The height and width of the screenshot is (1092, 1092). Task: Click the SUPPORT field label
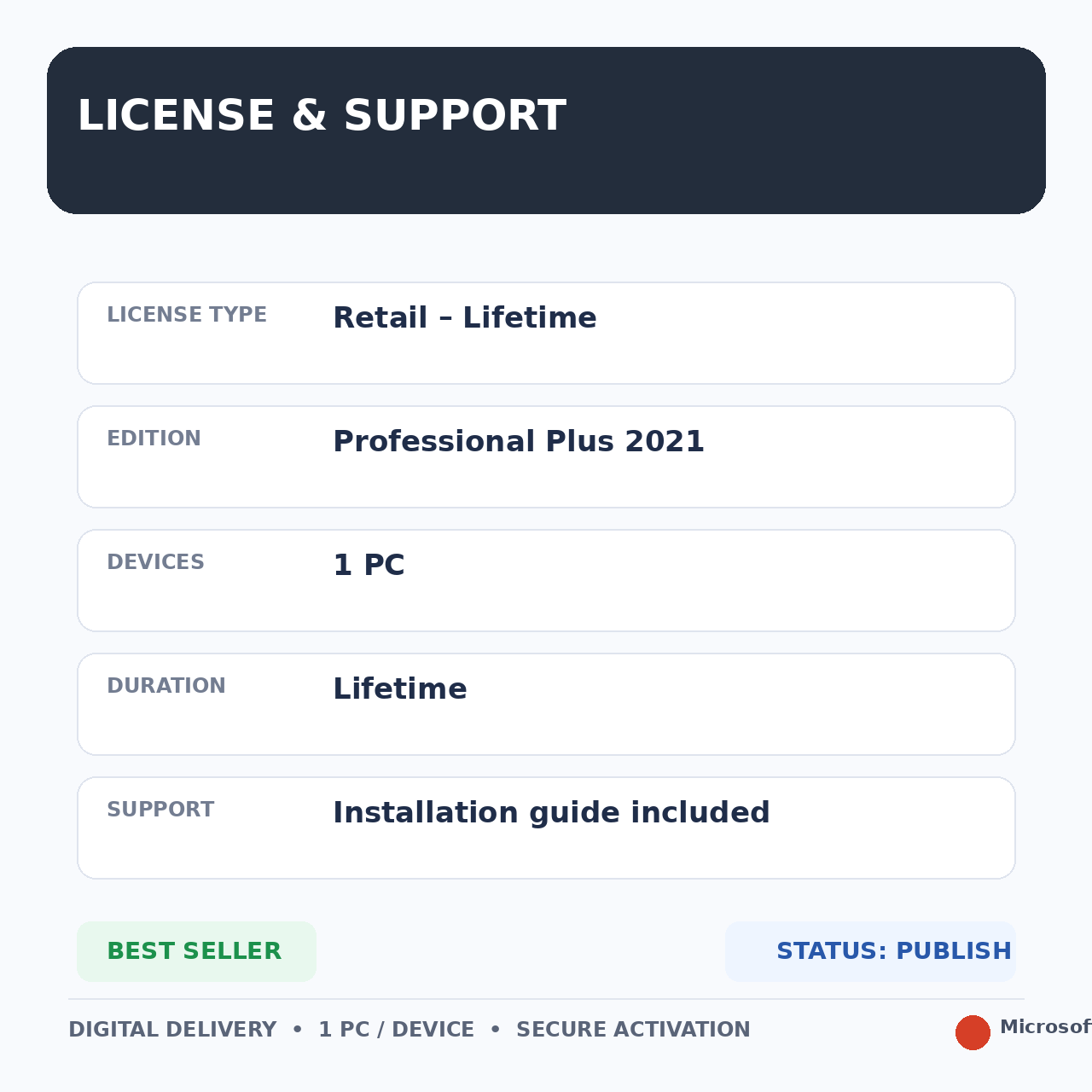(160, 810)
